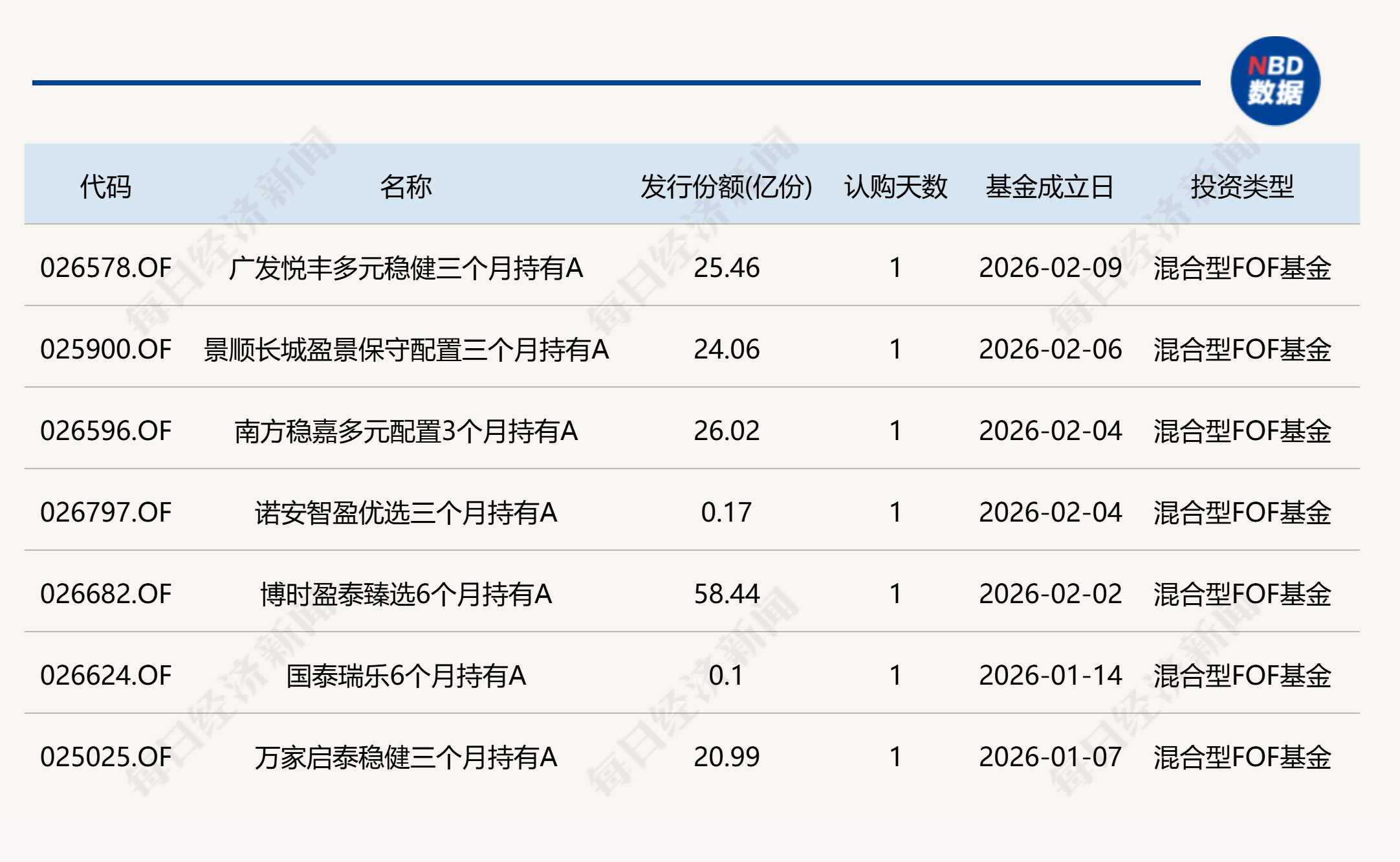The height and width of the screenshot is (862, 1400).
Task: Click the 26.02 issue share value
Action: point(726,431)
